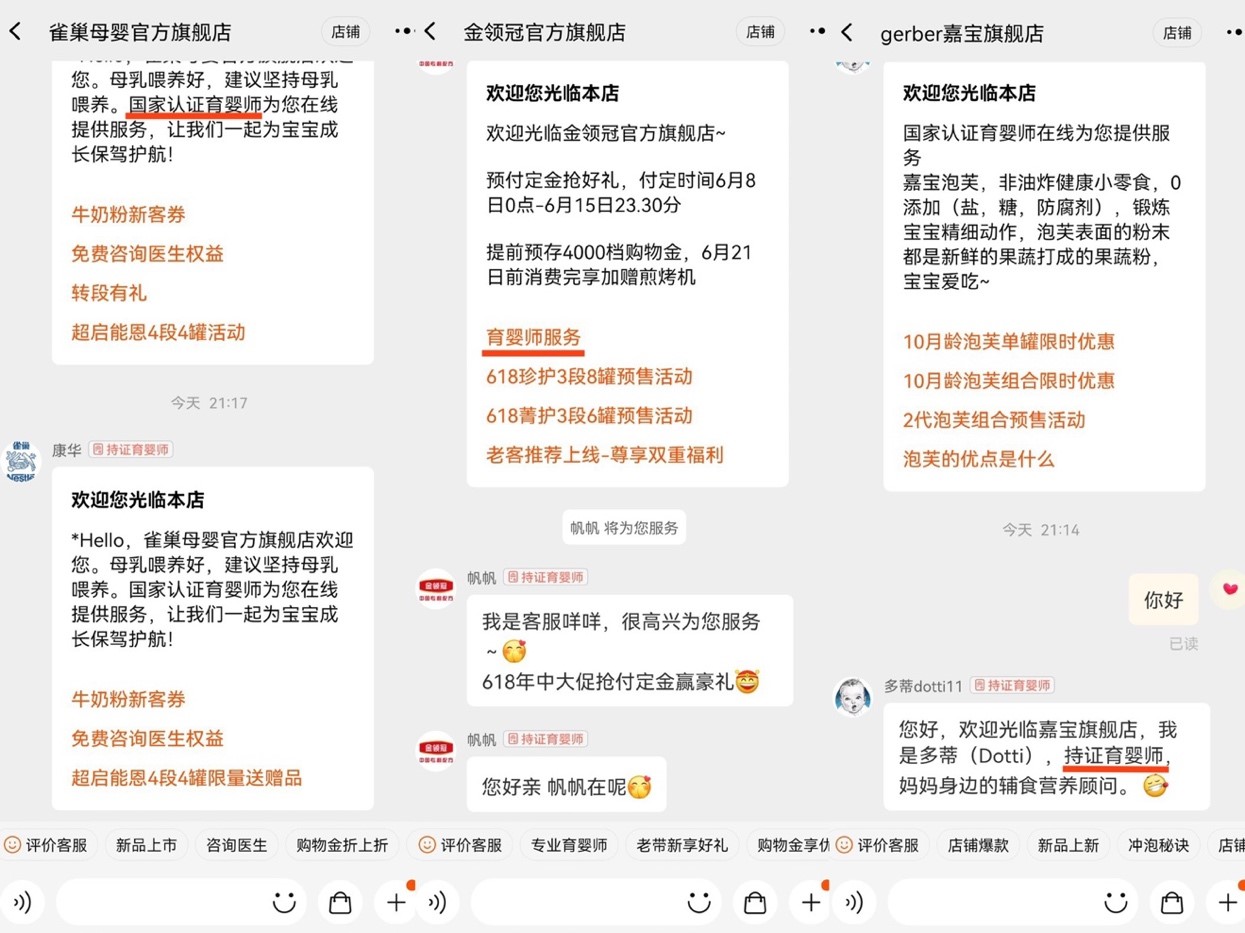Select 咨询医生 quick tab
The image size is (1245, 933).
(x=237, y=845)
